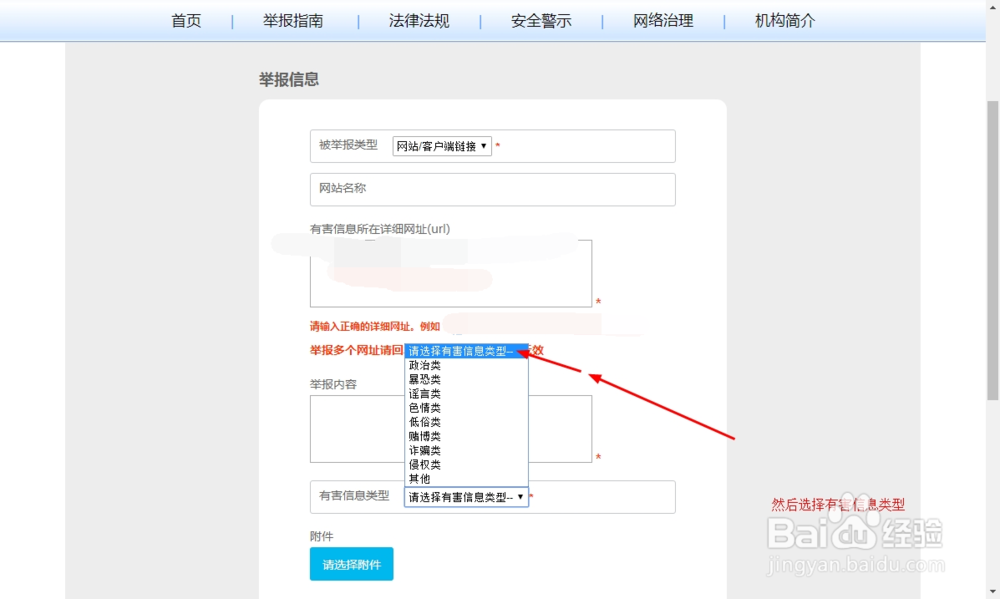This screenshot has height=599, width=1000.
Task: Open the 网站/客户端链接 type selector arrow
Action: tap(484, 145)
